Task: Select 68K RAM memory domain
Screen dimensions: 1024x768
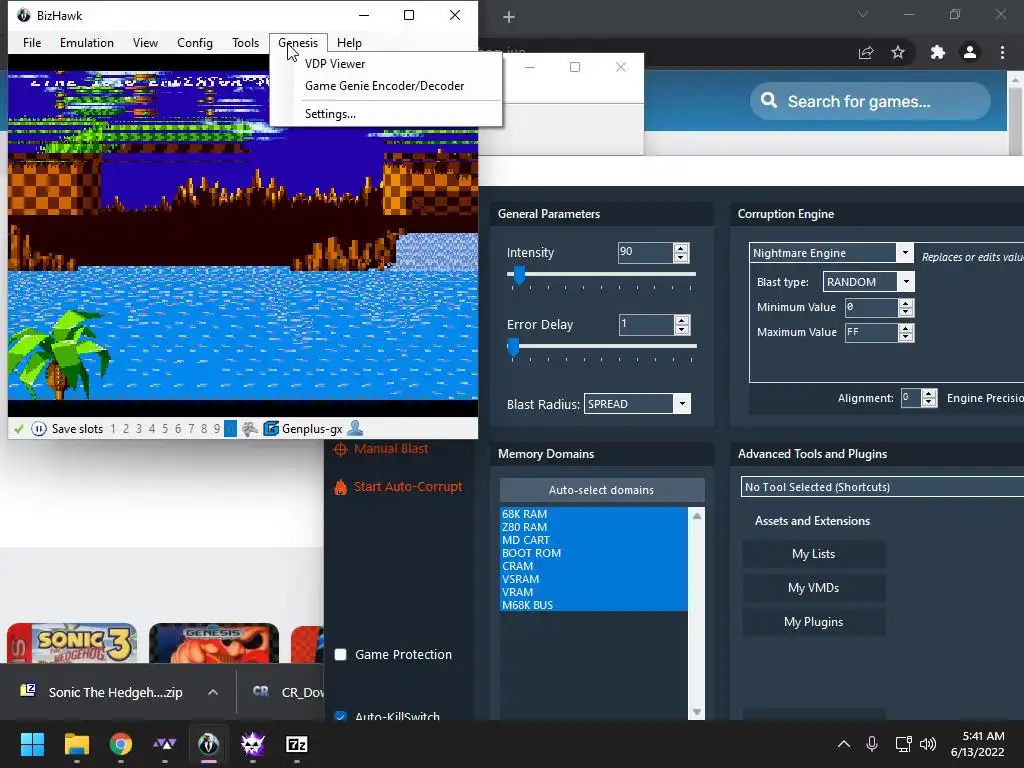Action: [594, 514]
